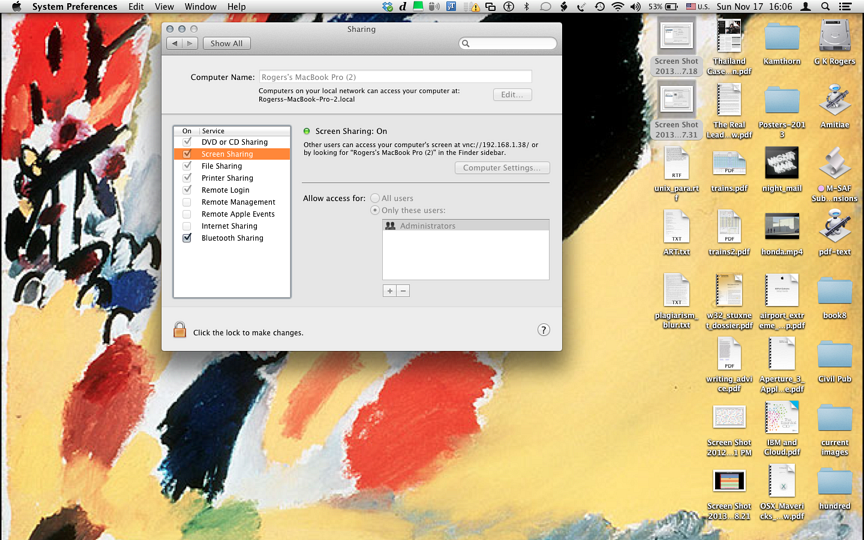Select Screen Shot 2013...7.18 thumbnail
This screenshot has height=540, width=864.
pos(676,36)
